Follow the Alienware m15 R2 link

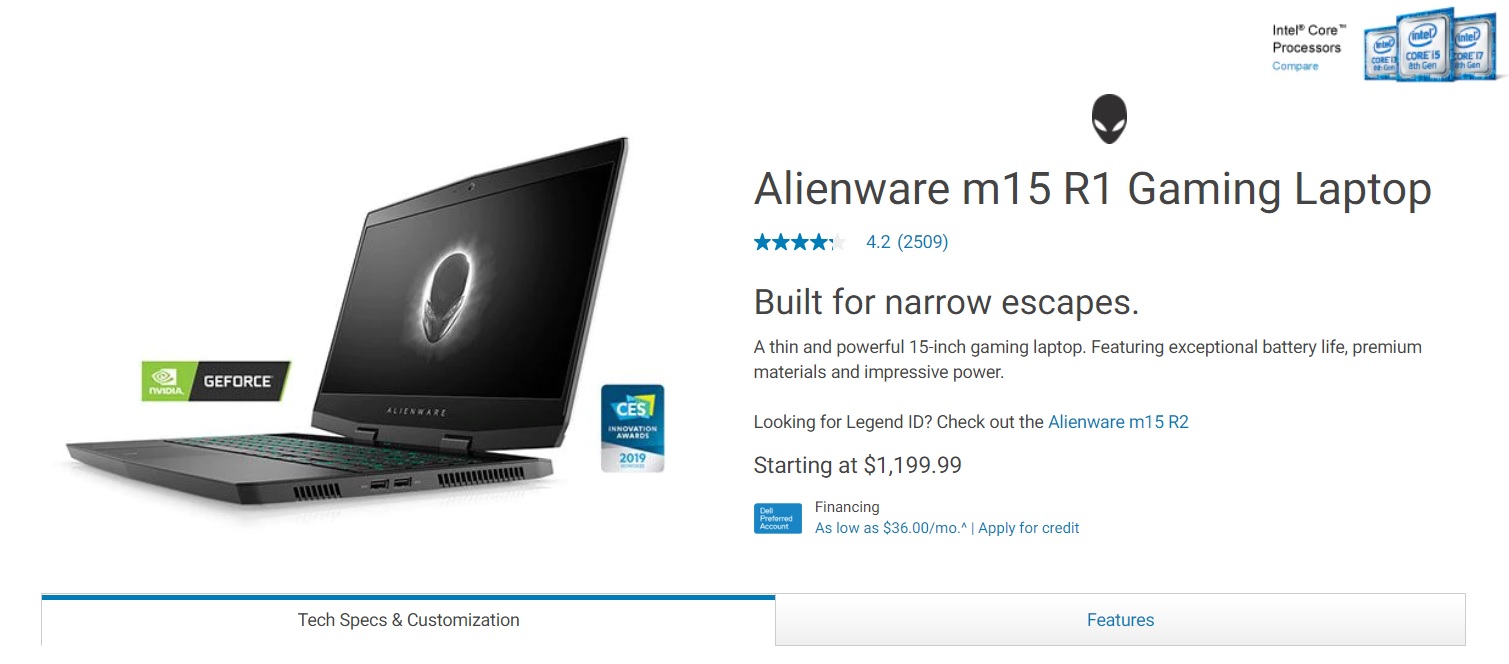(1118, 422)
